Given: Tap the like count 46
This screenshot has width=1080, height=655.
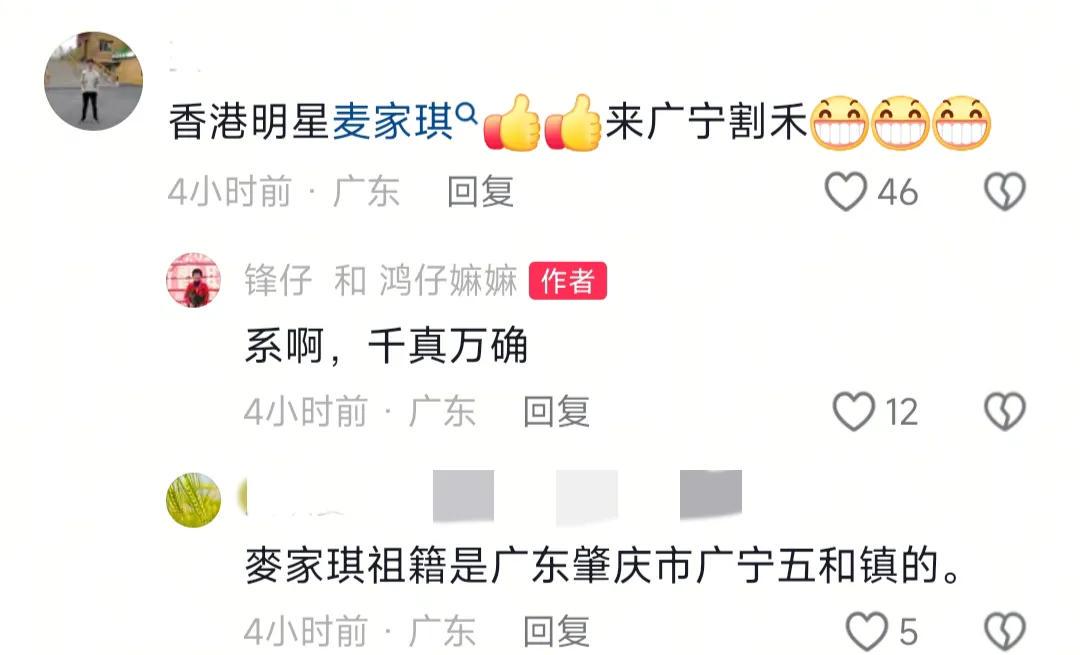Looking at the screenshot, I should 897,192.
